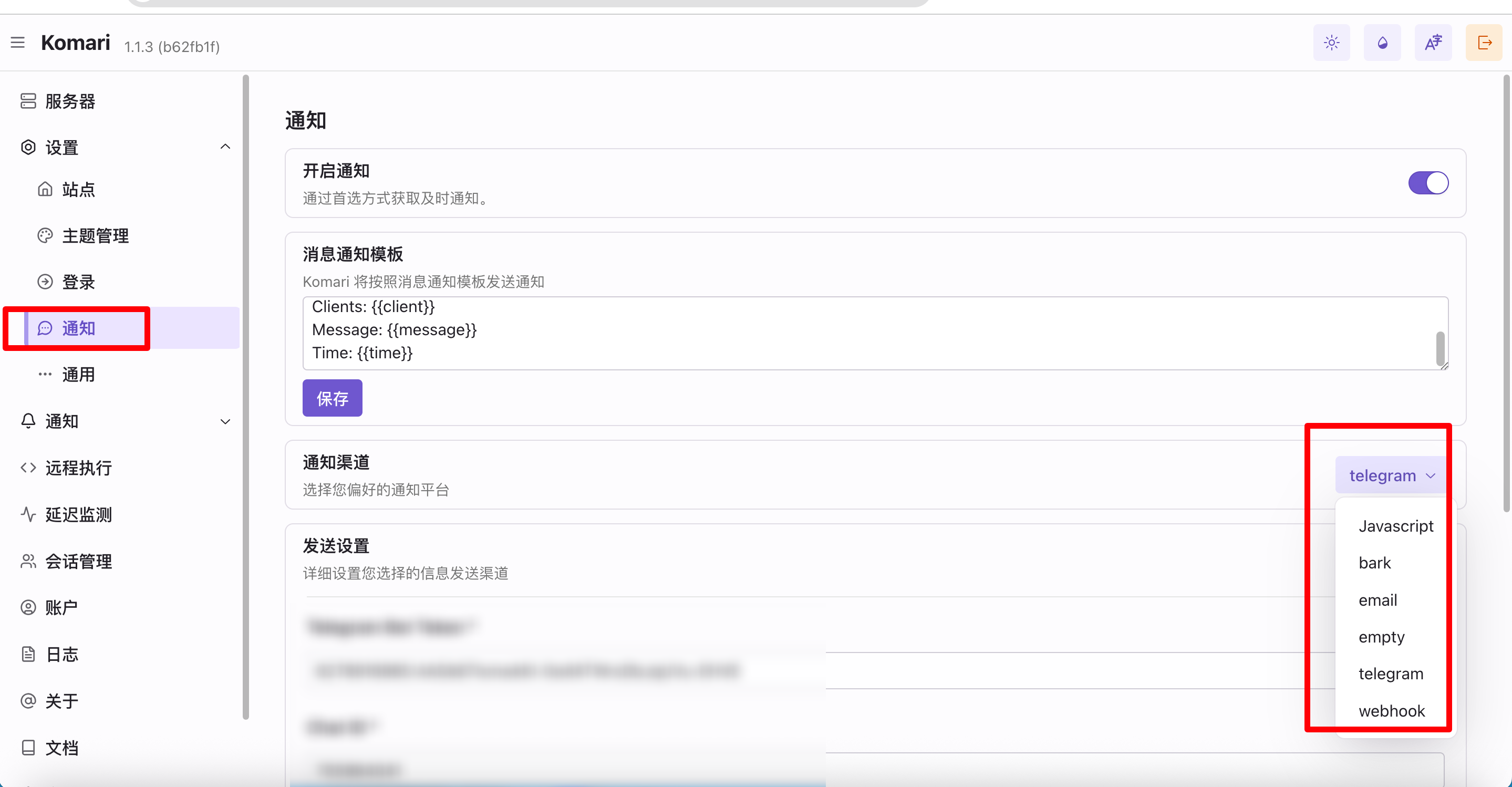Collapse the 设置 settings section
This screenshot has height=787, width=1512.
[225, 147]
